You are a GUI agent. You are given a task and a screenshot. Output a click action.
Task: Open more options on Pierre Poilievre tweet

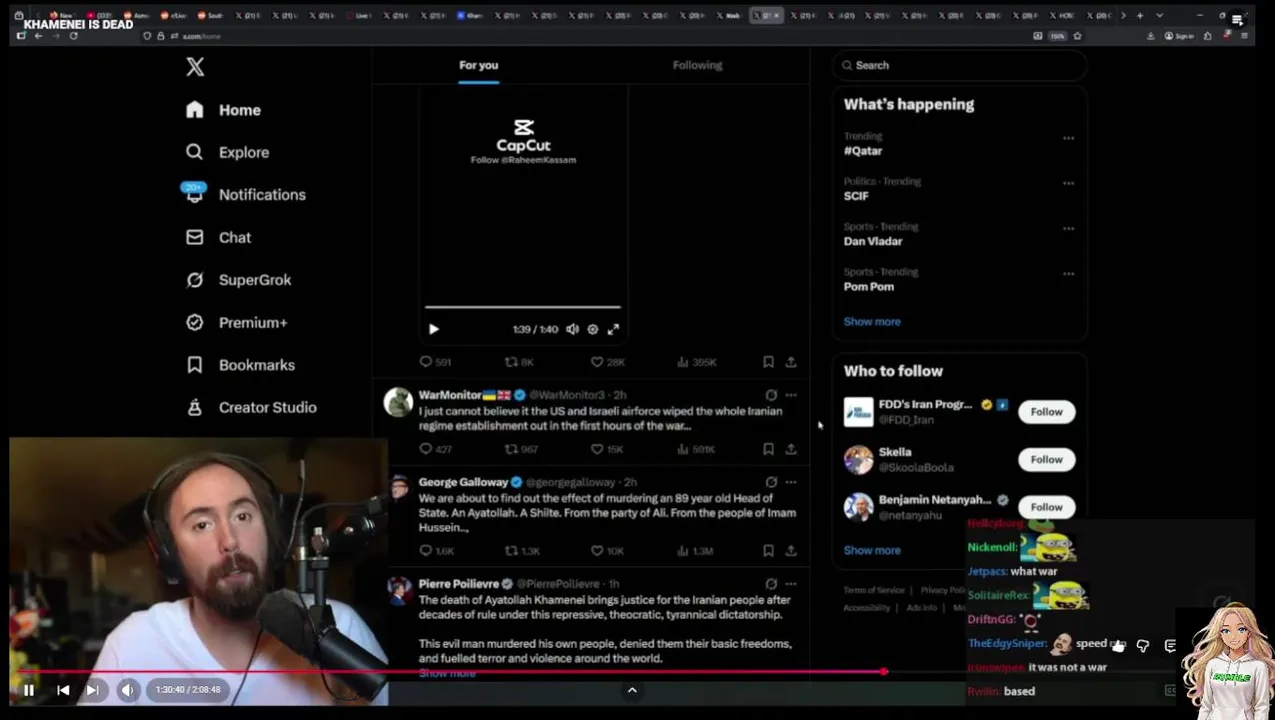pos(791,584)
